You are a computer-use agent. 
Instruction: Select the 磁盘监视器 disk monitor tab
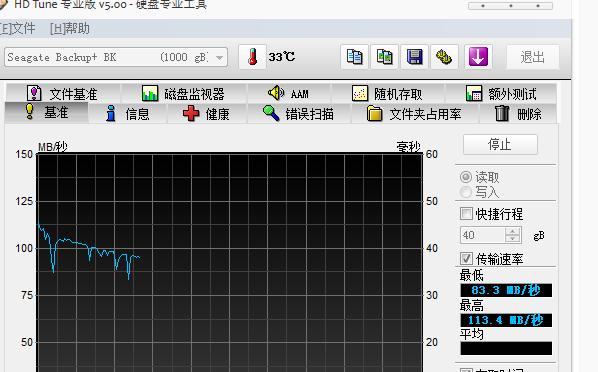tap(183, 93)
